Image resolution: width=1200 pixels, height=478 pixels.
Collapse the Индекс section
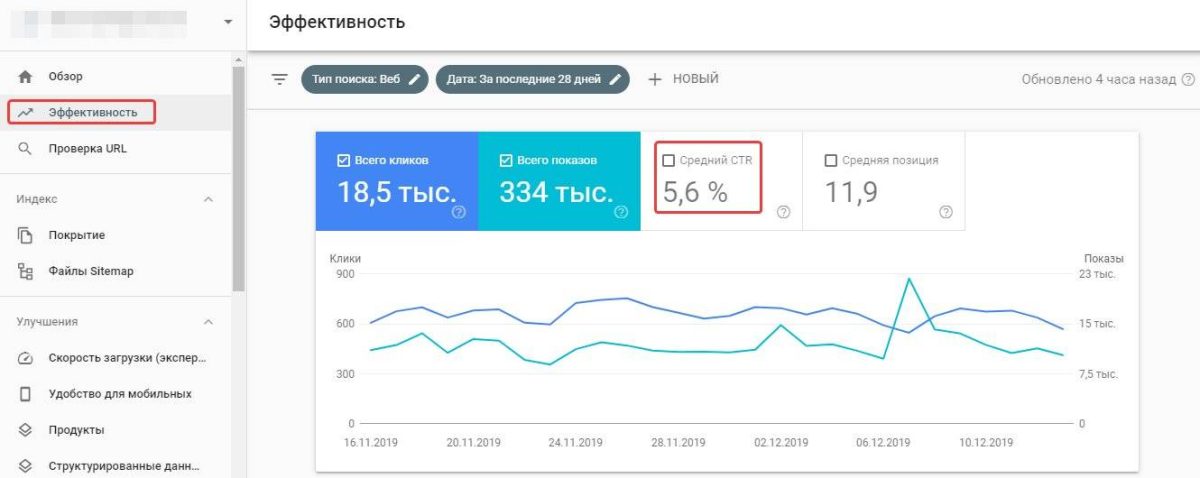(208, 199)
